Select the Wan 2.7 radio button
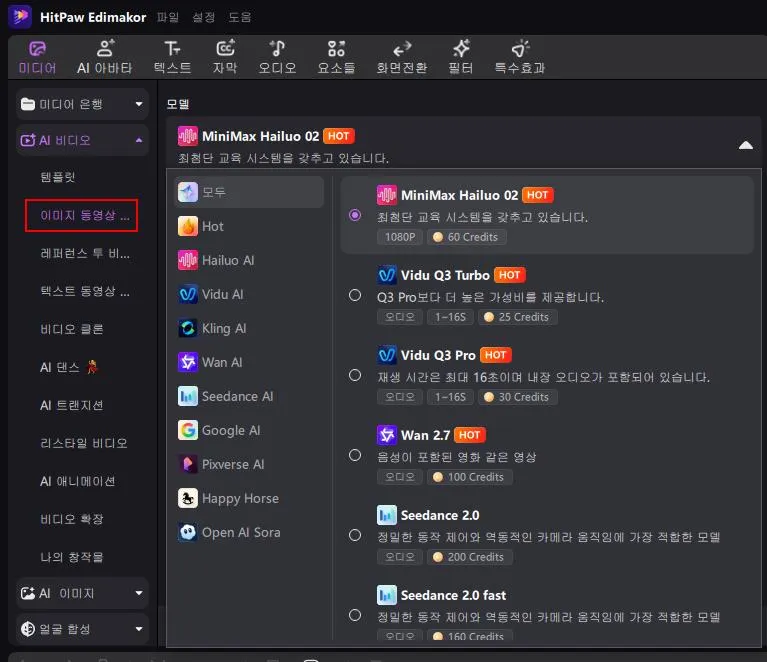The image size is (767, 662). coord(355,456)
